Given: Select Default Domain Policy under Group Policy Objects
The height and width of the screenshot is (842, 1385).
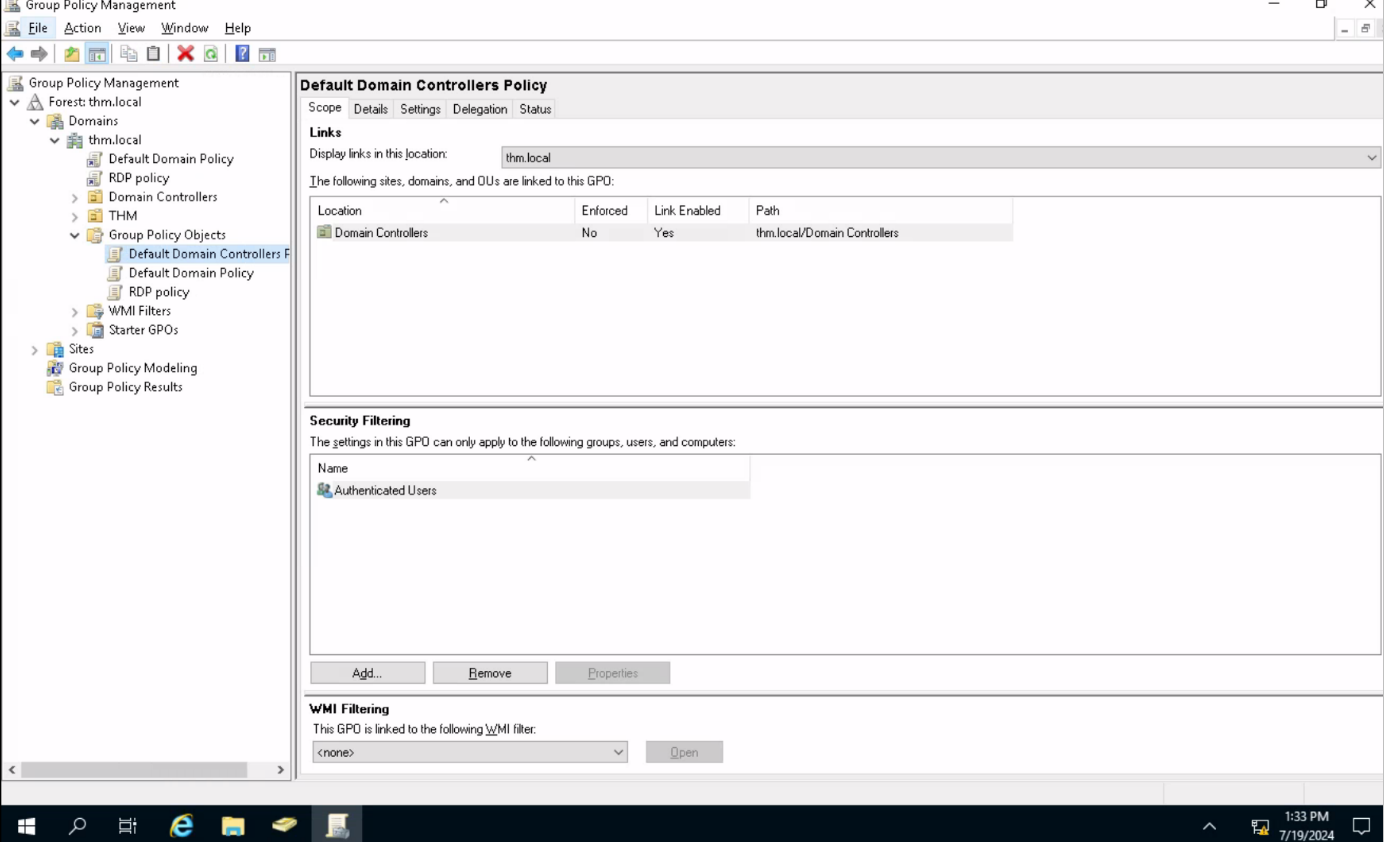Looking at the screenshot, I should tap(190, 273).
